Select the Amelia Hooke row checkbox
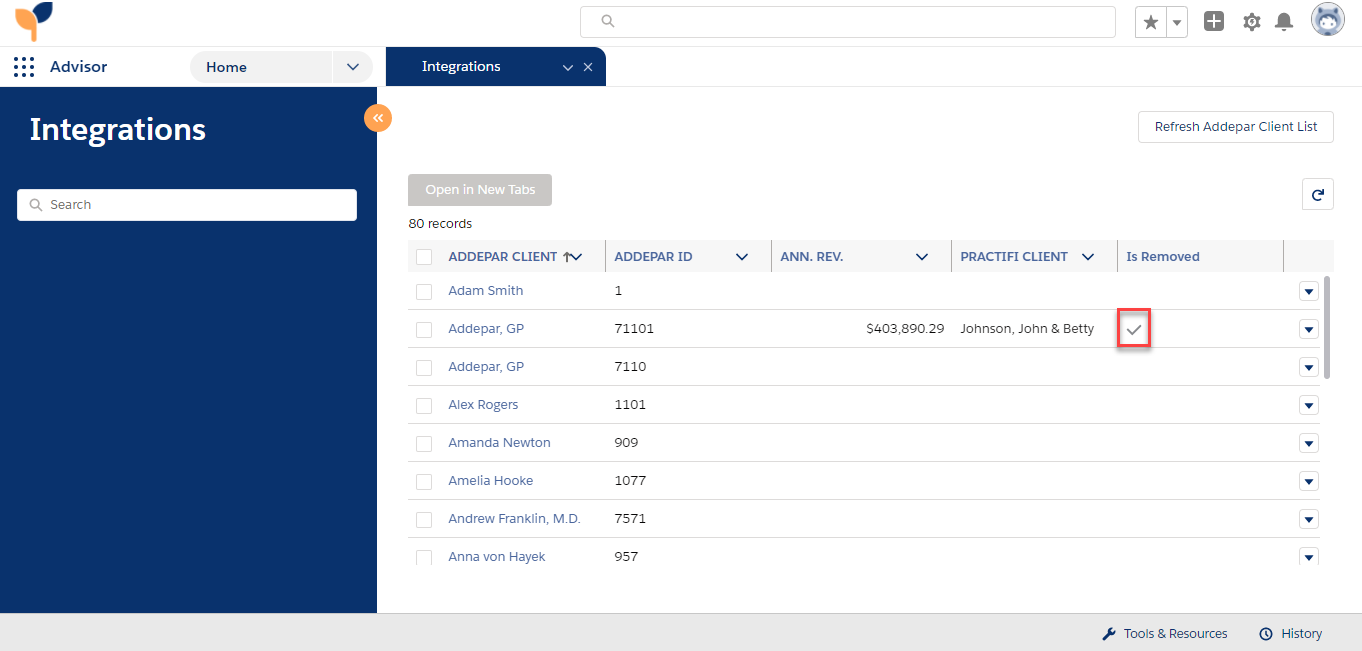This screenshot has height=651, width=1362. (424, 481)
